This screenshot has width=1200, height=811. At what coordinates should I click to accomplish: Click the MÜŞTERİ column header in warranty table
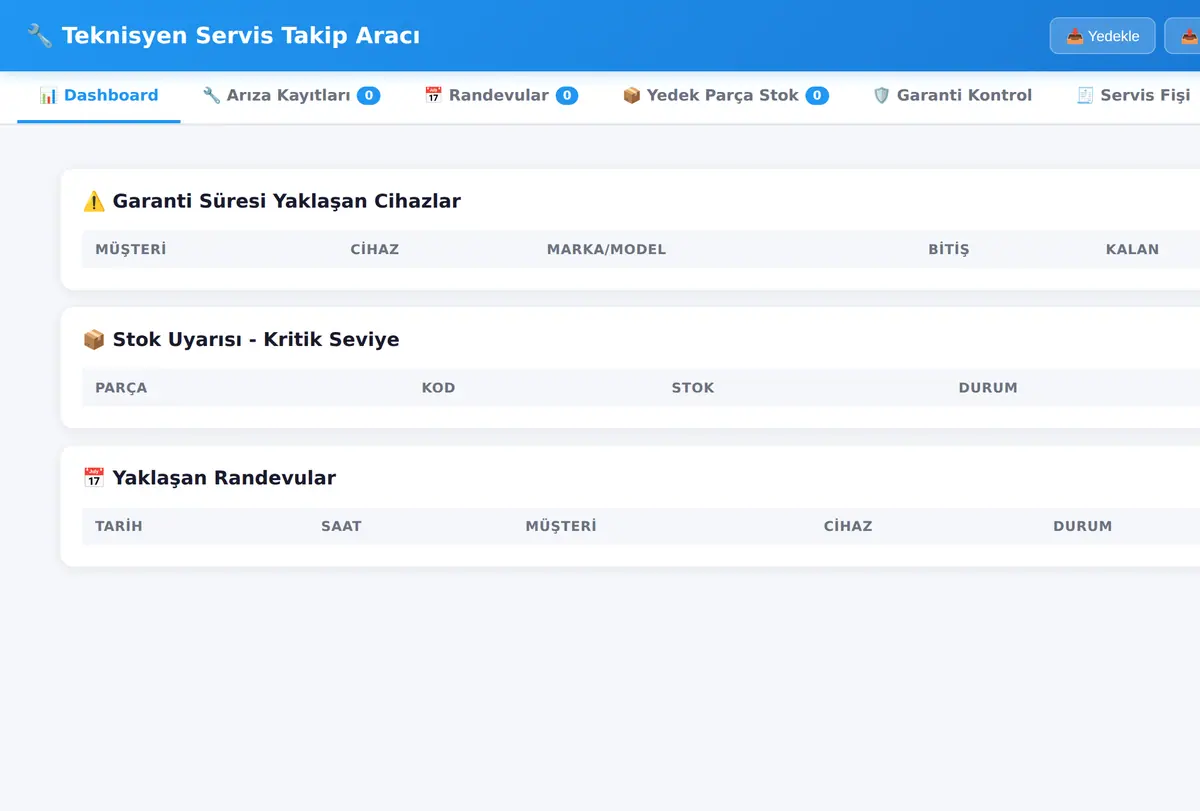[x=131, y=249]
